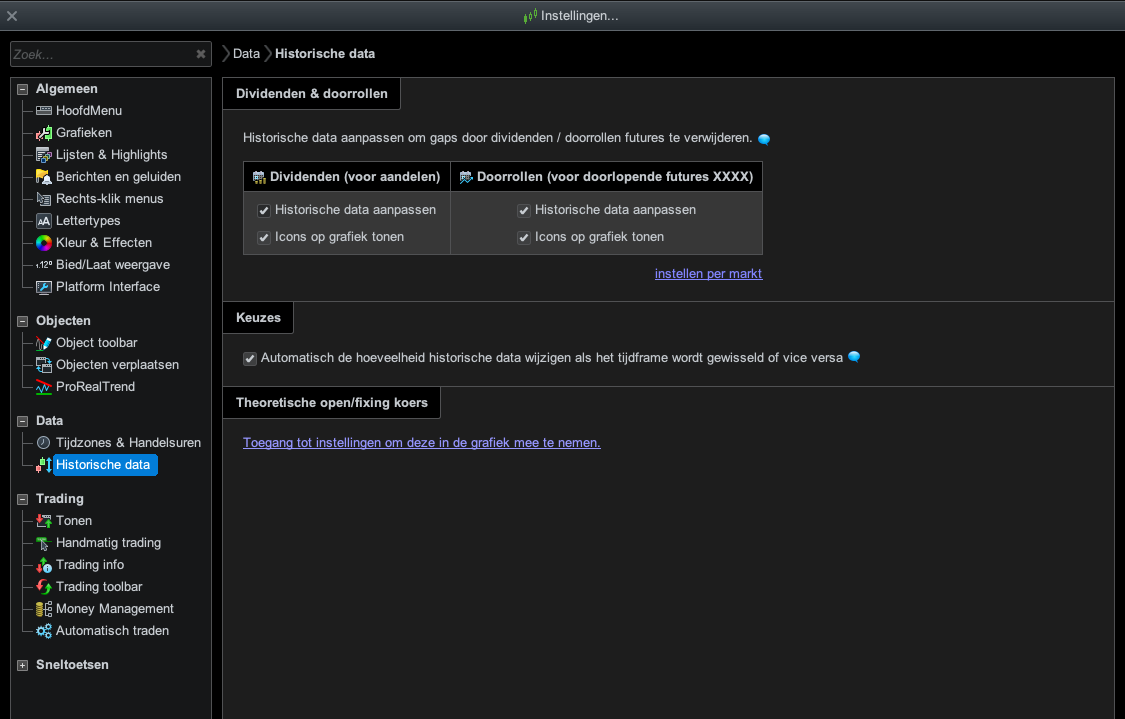
Task: Click the Berichten en geluiden bell icon
Action: tap(44, 177)
